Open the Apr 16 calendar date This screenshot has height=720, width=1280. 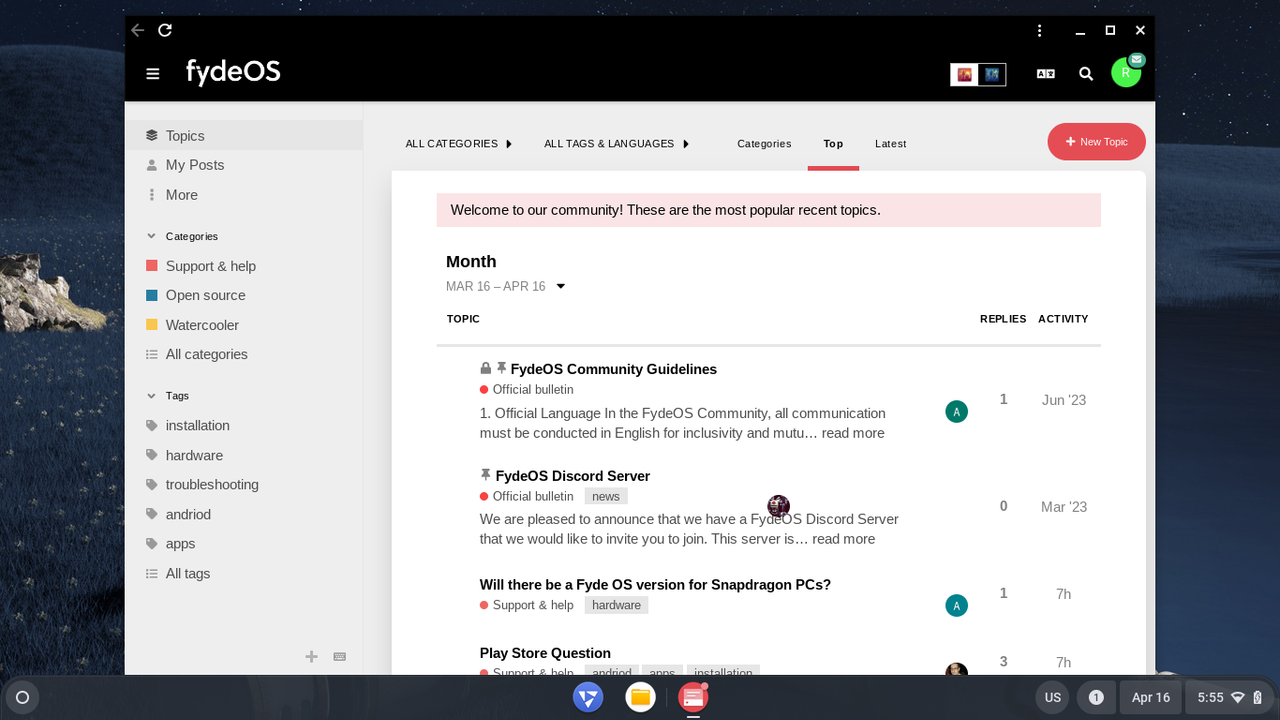point(1151,697)
